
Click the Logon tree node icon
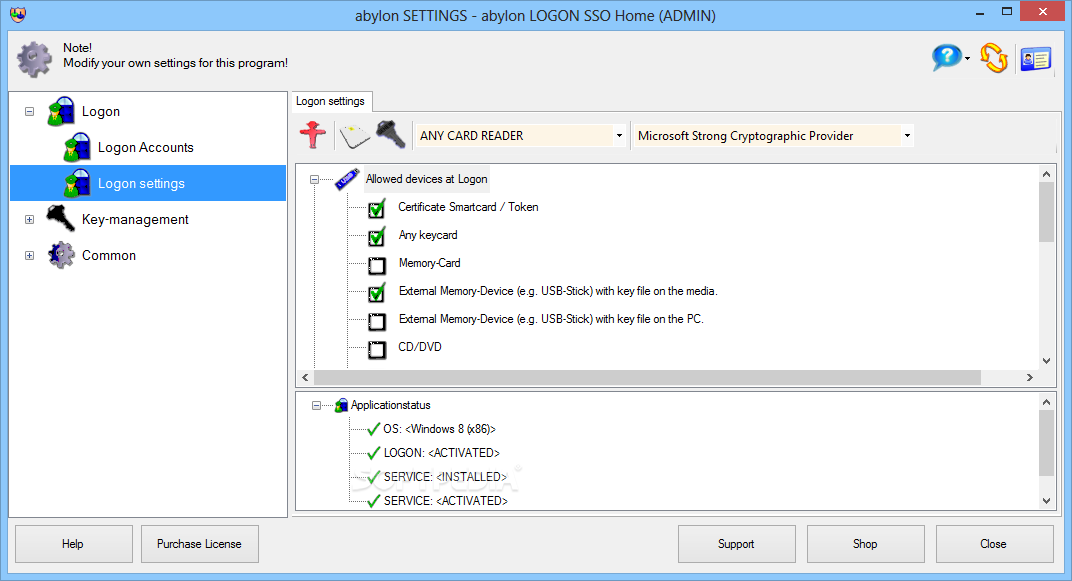click(x=61, y=111)
